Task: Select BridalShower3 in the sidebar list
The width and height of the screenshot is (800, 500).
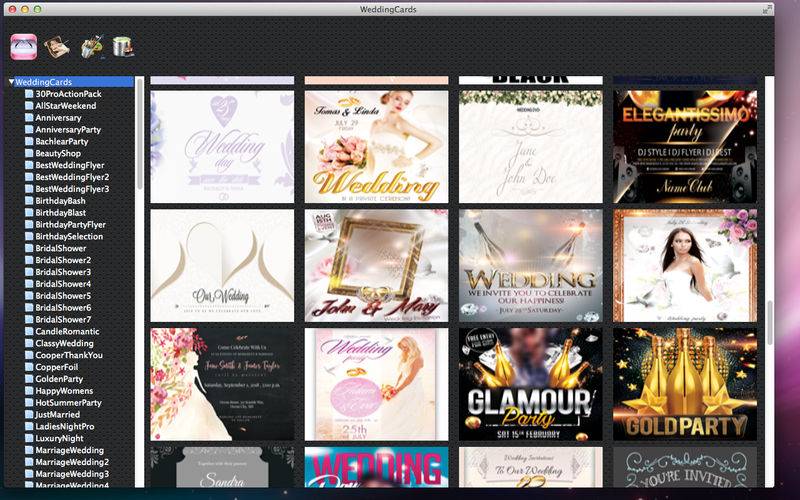Action: tap(63, 272)
